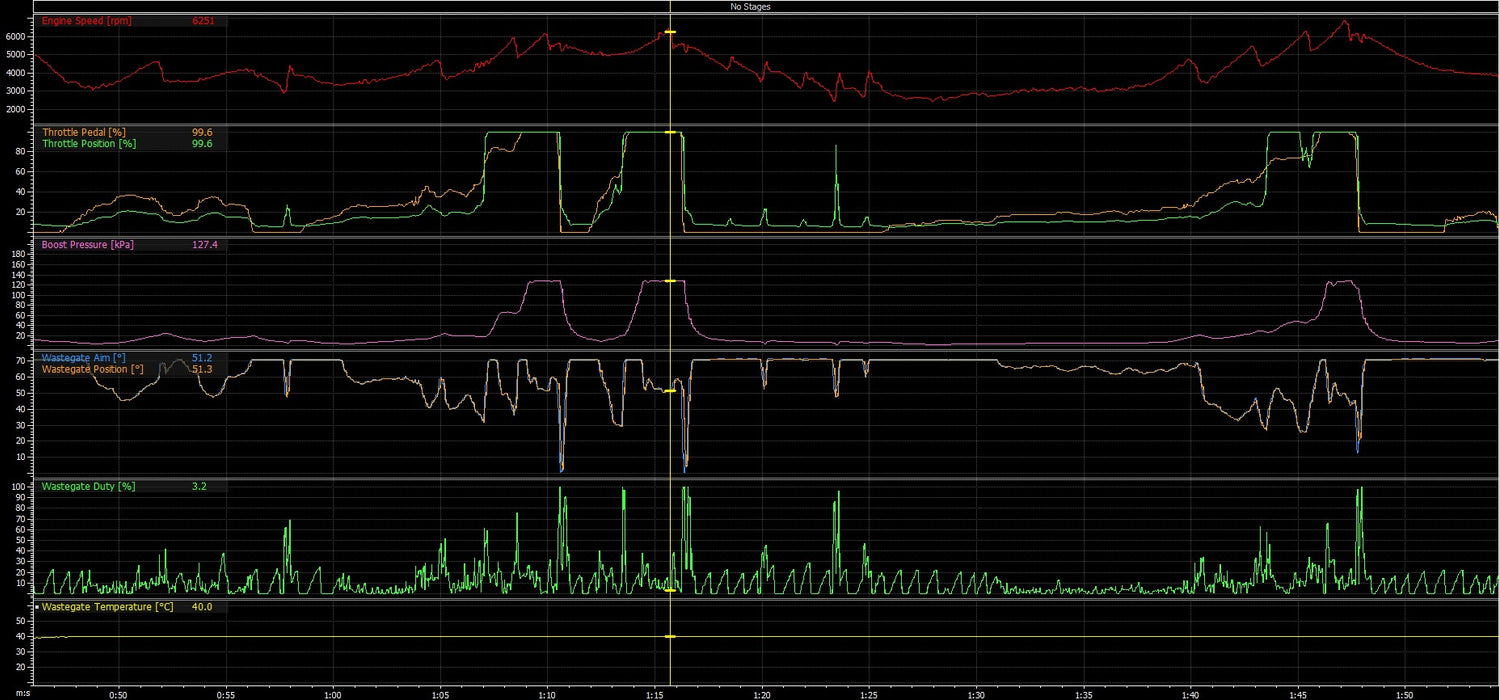1499x700 pixels.
Task: Click the cursor marker on Wastegate Temperature trace
Action: [x=669, y=636]
